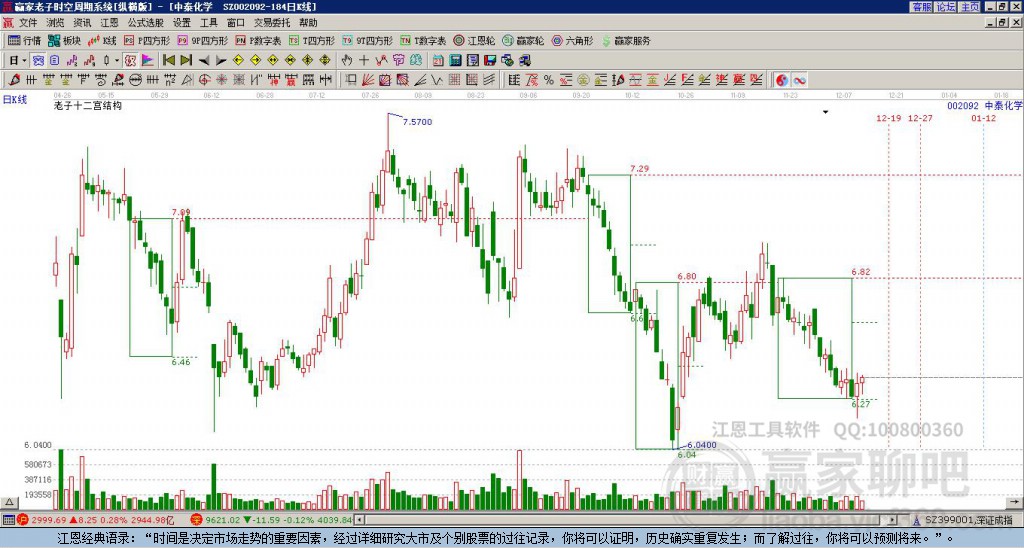This screenshot has width=1024, height=548.
Task: Open the 设置 menu
Action: (182, 23)
